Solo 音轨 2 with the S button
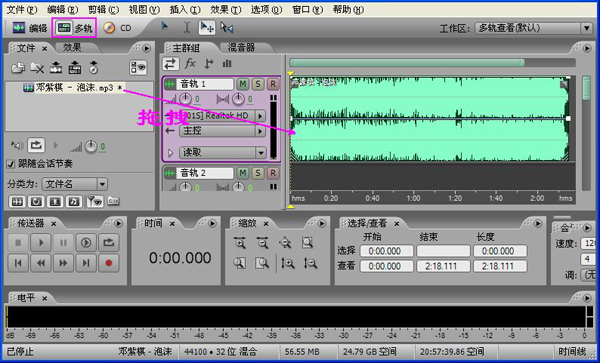Image resolution: width=600 pixels, height=363 pixels. [x=258, y=173]
